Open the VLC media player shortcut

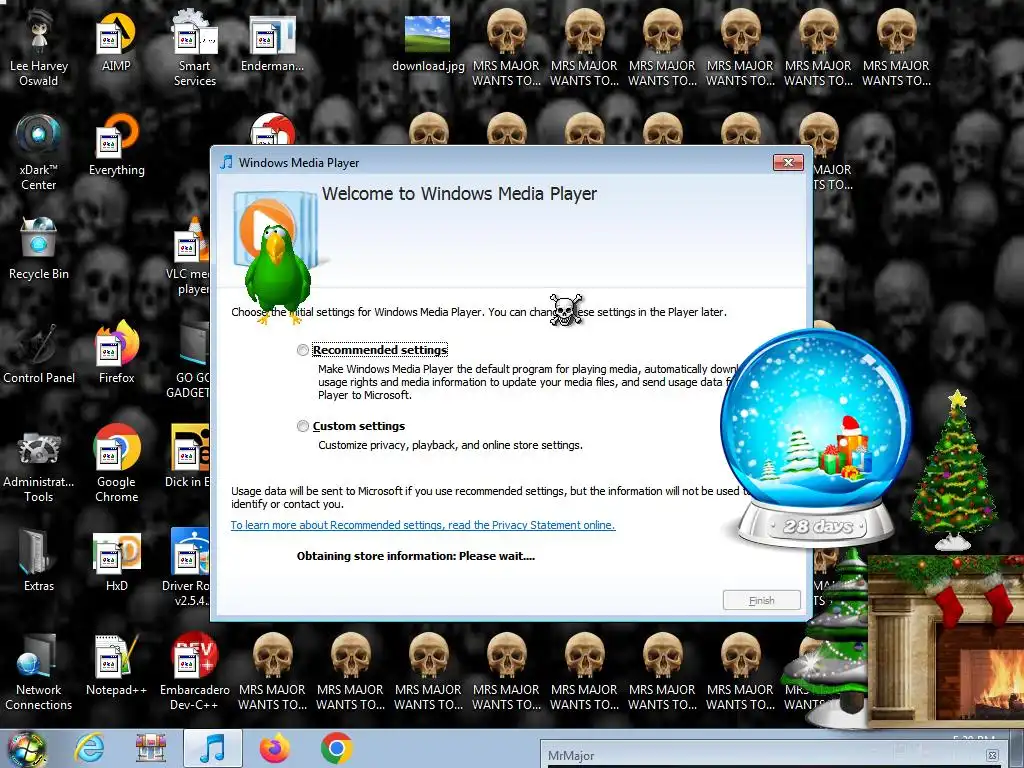click(x=189, y=257)
